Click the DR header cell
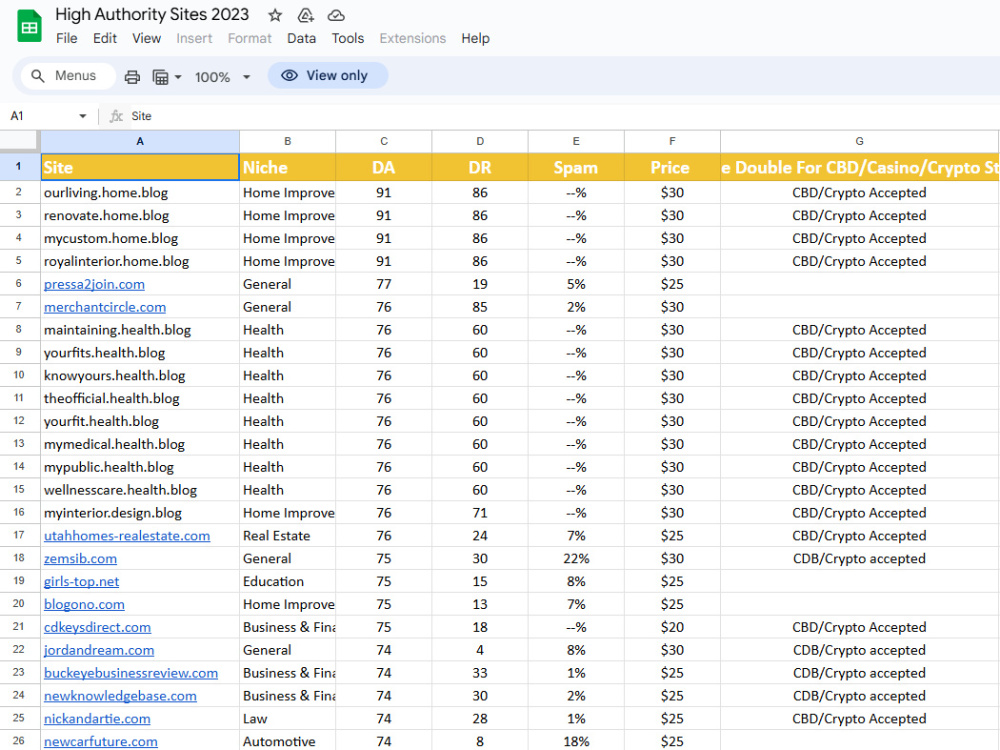Image resolution: width=1000 pixels, height=750 pixels. pyautogui.click(x=480, y=167)
